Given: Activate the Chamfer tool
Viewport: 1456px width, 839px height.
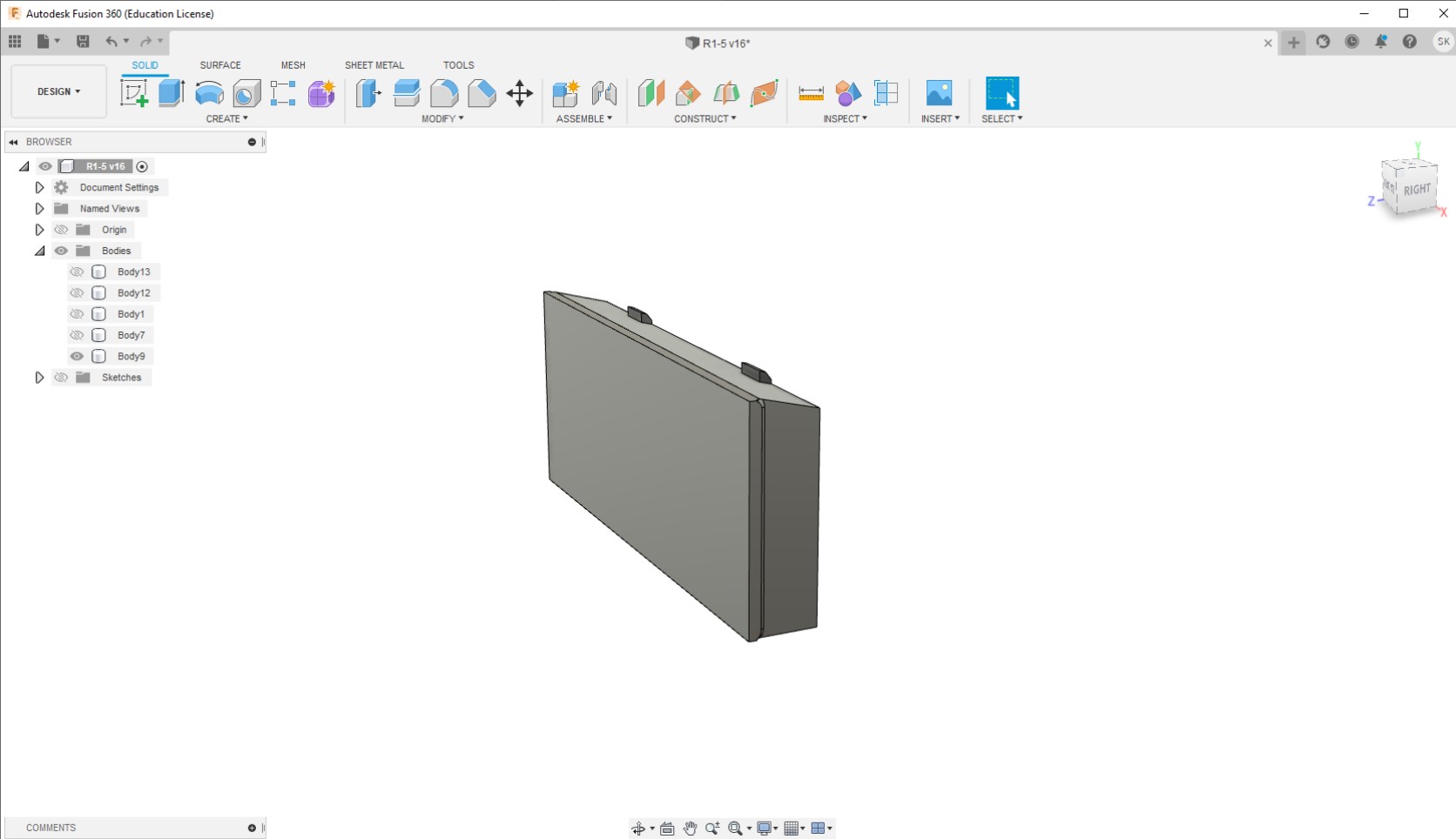Looking at the screenshot, I should [x=482, y=93].
